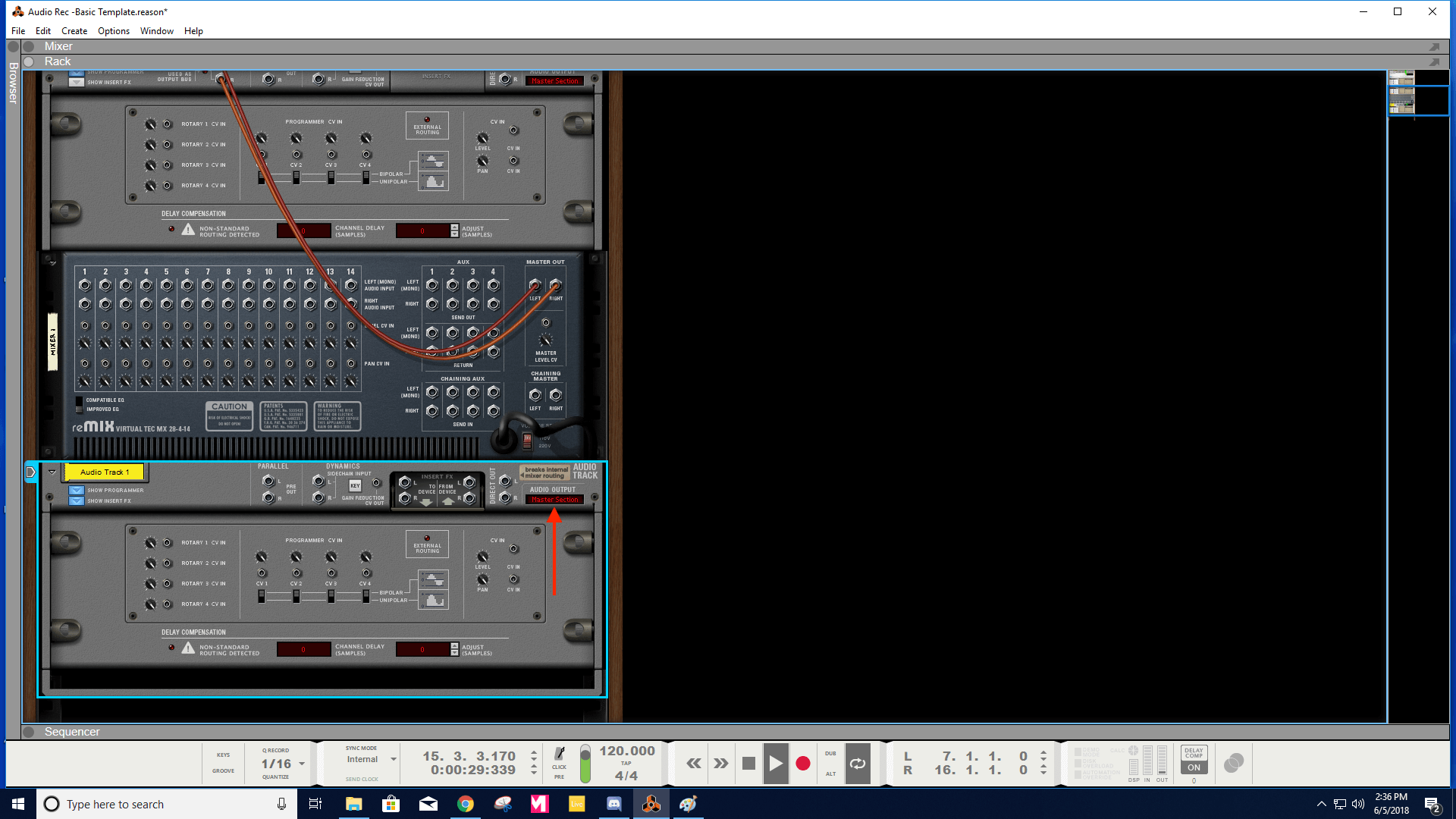Viewport: 1456px width, 819px height.
Task: Open Windows Start menu
Action: pos(18,804)
